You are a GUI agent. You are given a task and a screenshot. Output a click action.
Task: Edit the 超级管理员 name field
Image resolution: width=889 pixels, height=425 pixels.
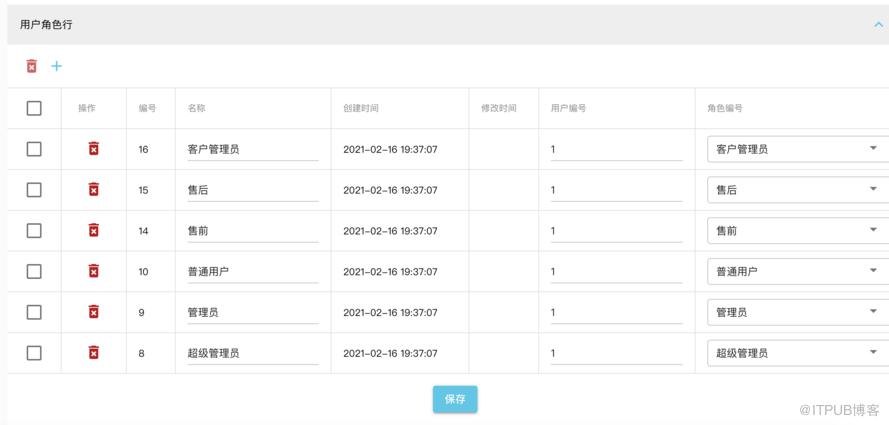click(253, 354)
